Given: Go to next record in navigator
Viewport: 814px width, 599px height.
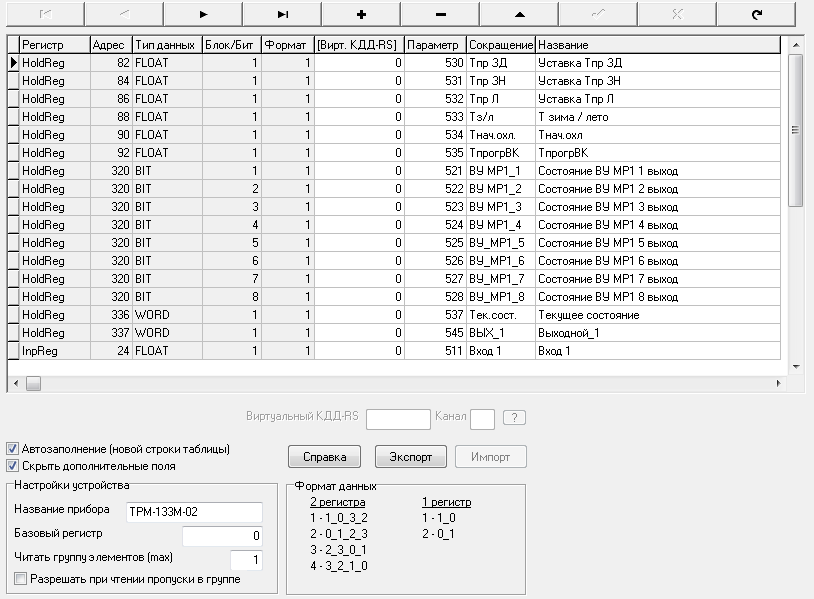Looking at the screenshot, I should [203, 15].
